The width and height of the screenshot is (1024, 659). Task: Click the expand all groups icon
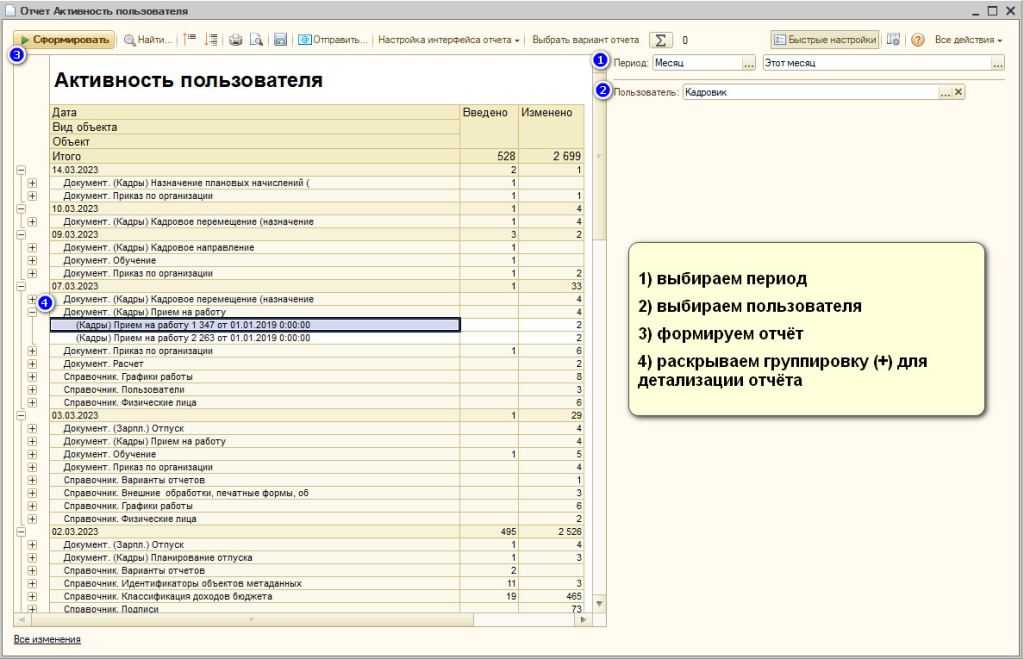(210, 40)
